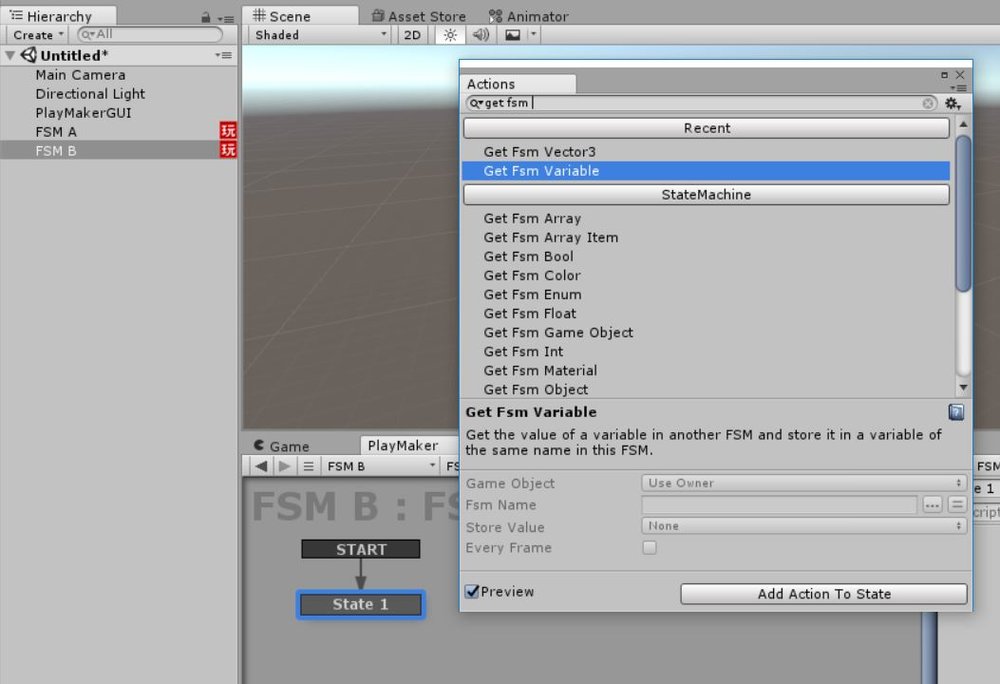Toggle the Hierarchy panel lock
Screen dimensions: 1000x684
(x=205, y=18)
